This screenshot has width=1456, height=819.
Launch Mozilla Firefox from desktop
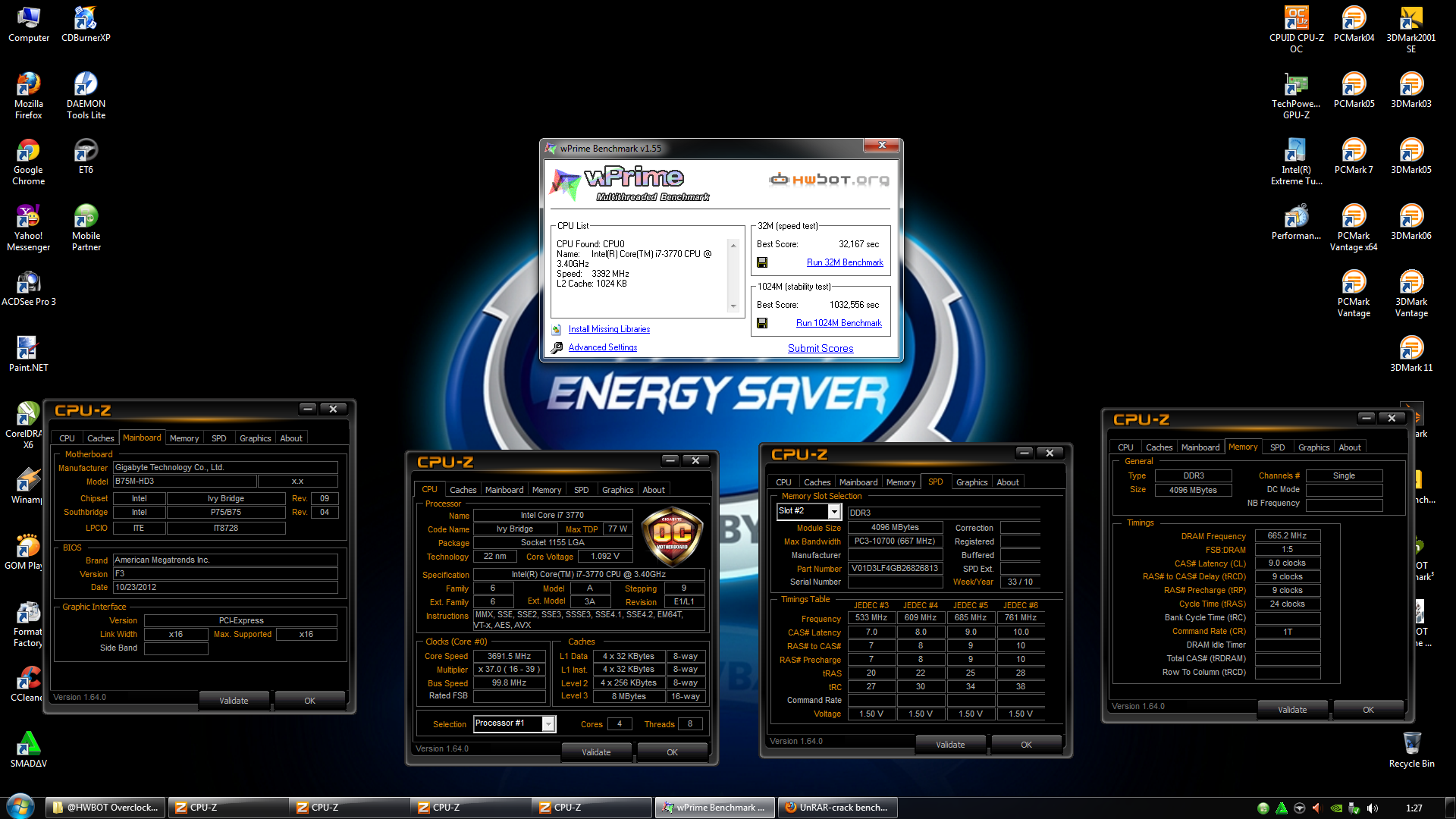tap(29, 96)
